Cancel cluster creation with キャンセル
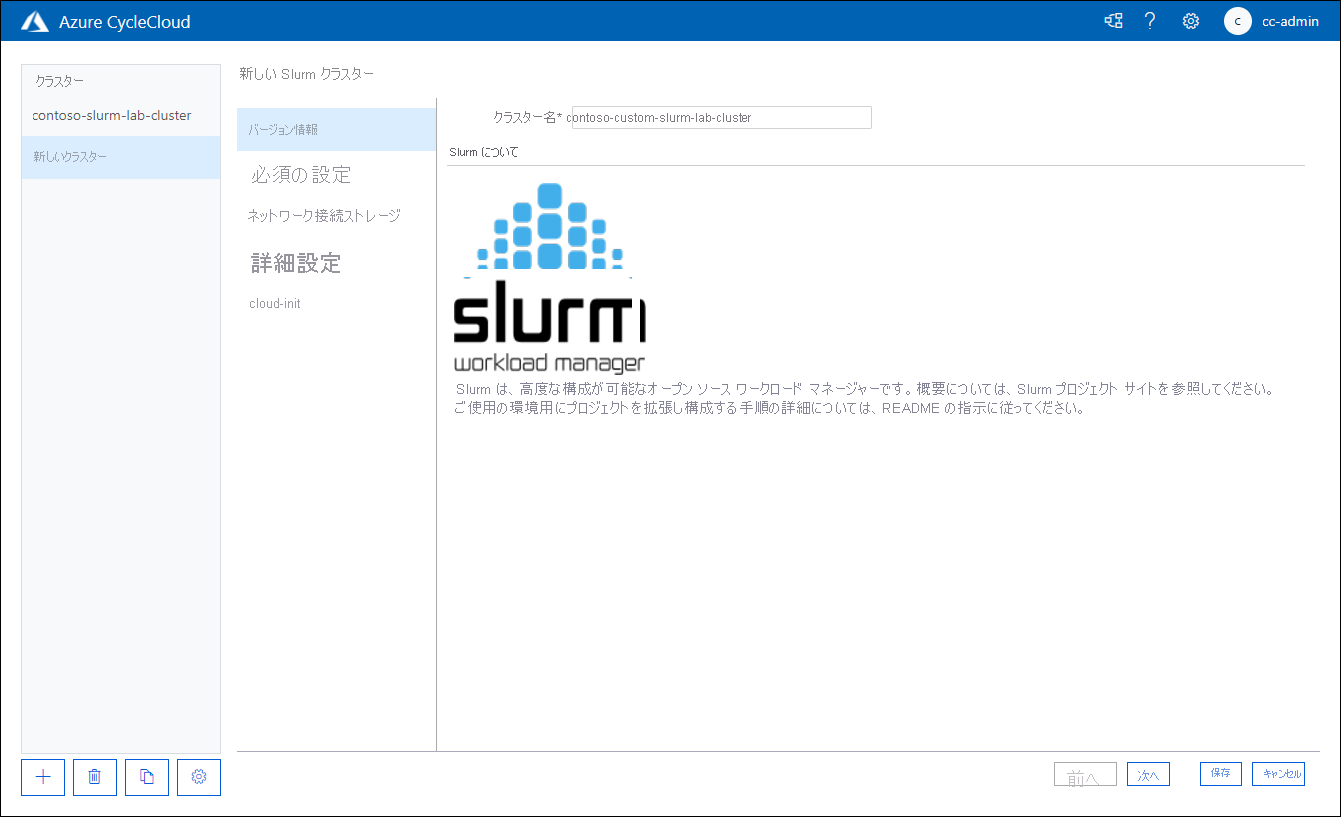1341x817 pixels. [1278, 773]
